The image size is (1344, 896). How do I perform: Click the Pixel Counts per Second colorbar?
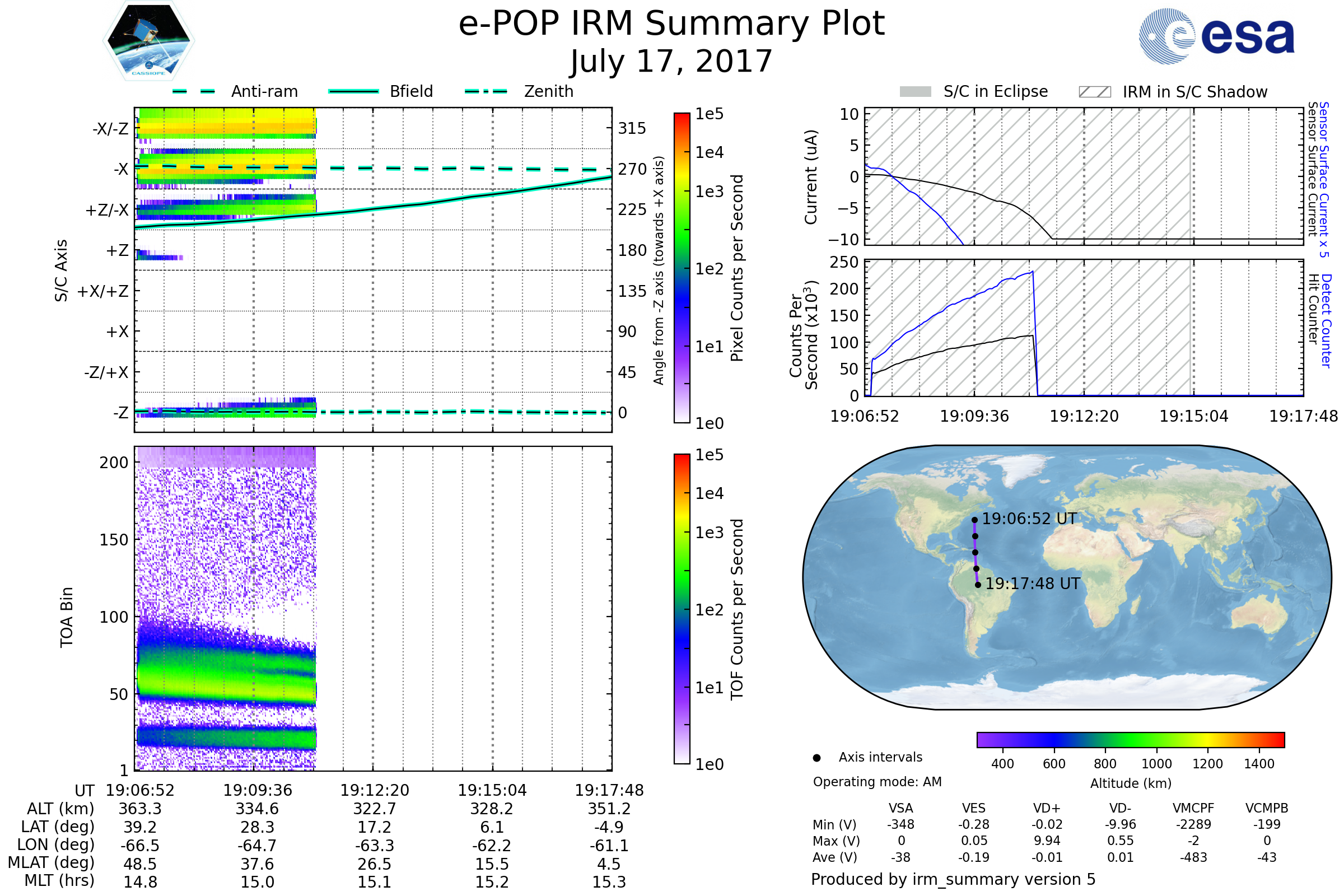pyautogui.click(x=682, y=268)
